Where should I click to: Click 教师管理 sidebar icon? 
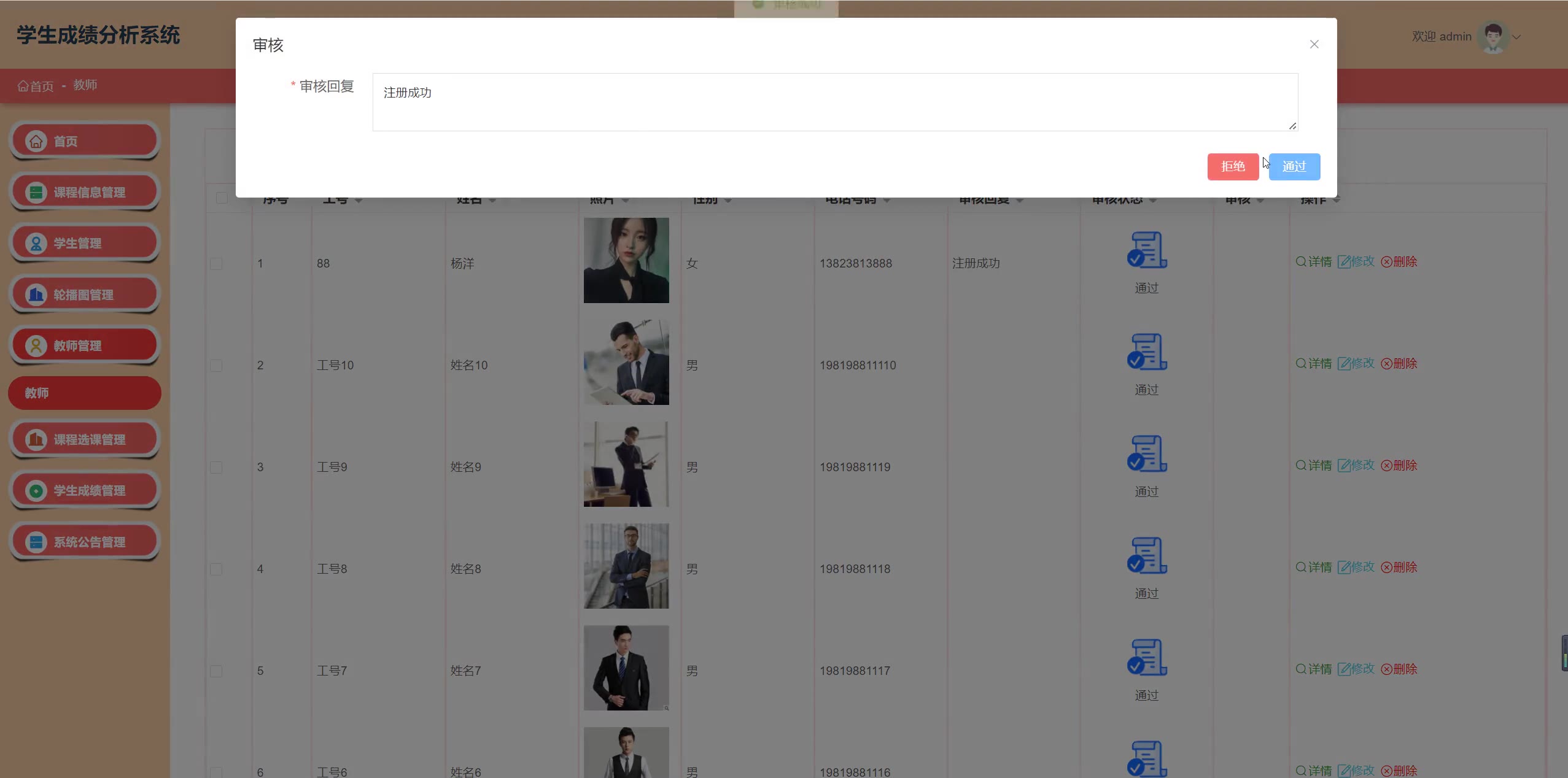36,345
